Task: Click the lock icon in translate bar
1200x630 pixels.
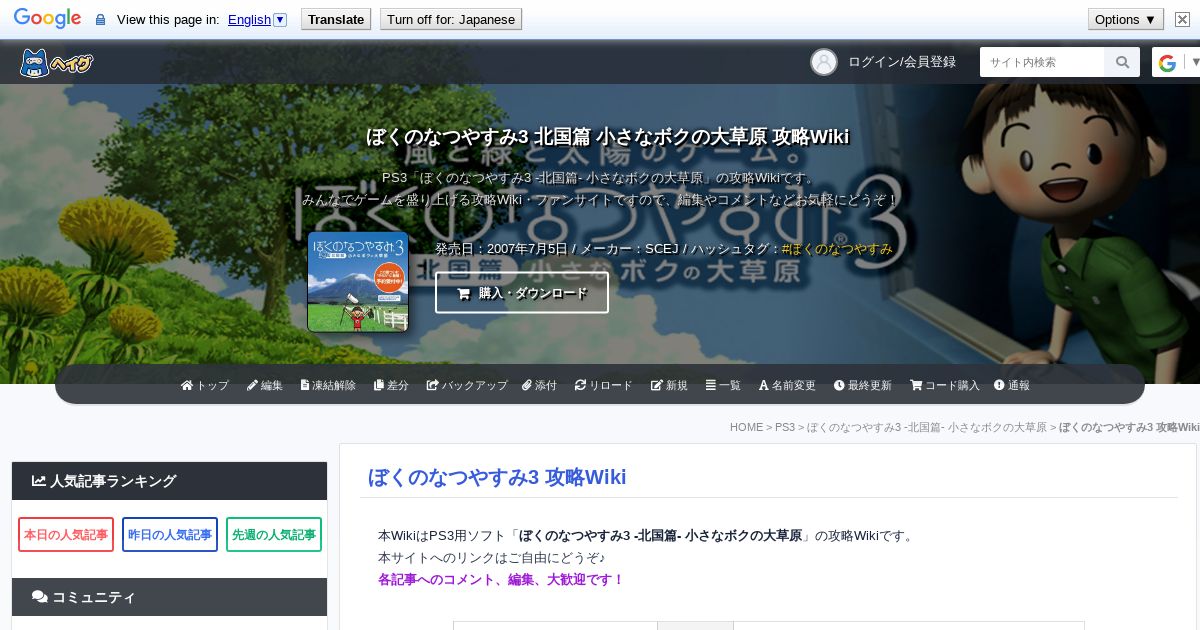Action: 100,19
